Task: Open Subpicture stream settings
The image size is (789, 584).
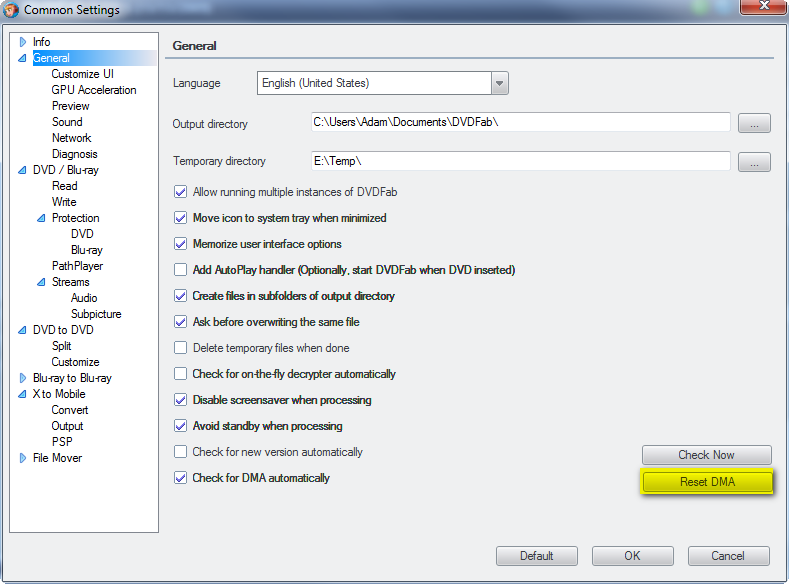Action: pos(96,314)
